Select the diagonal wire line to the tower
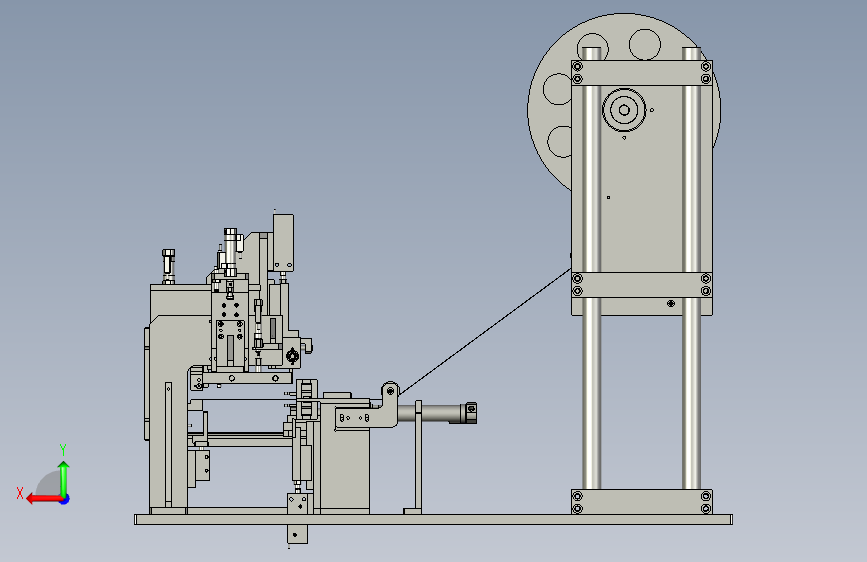 click(485, 331)
